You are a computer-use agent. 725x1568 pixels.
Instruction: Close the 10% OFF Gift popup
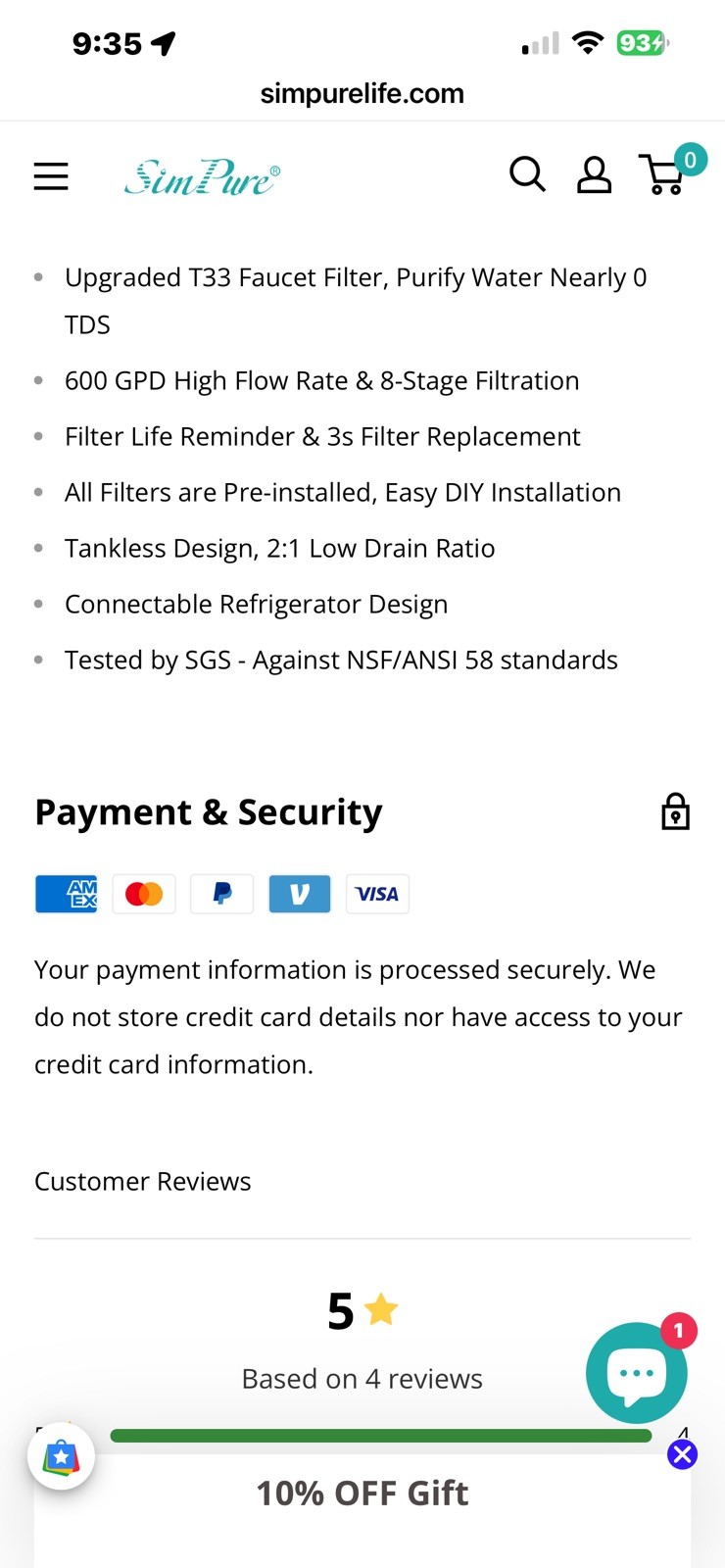pos(682,1454)
